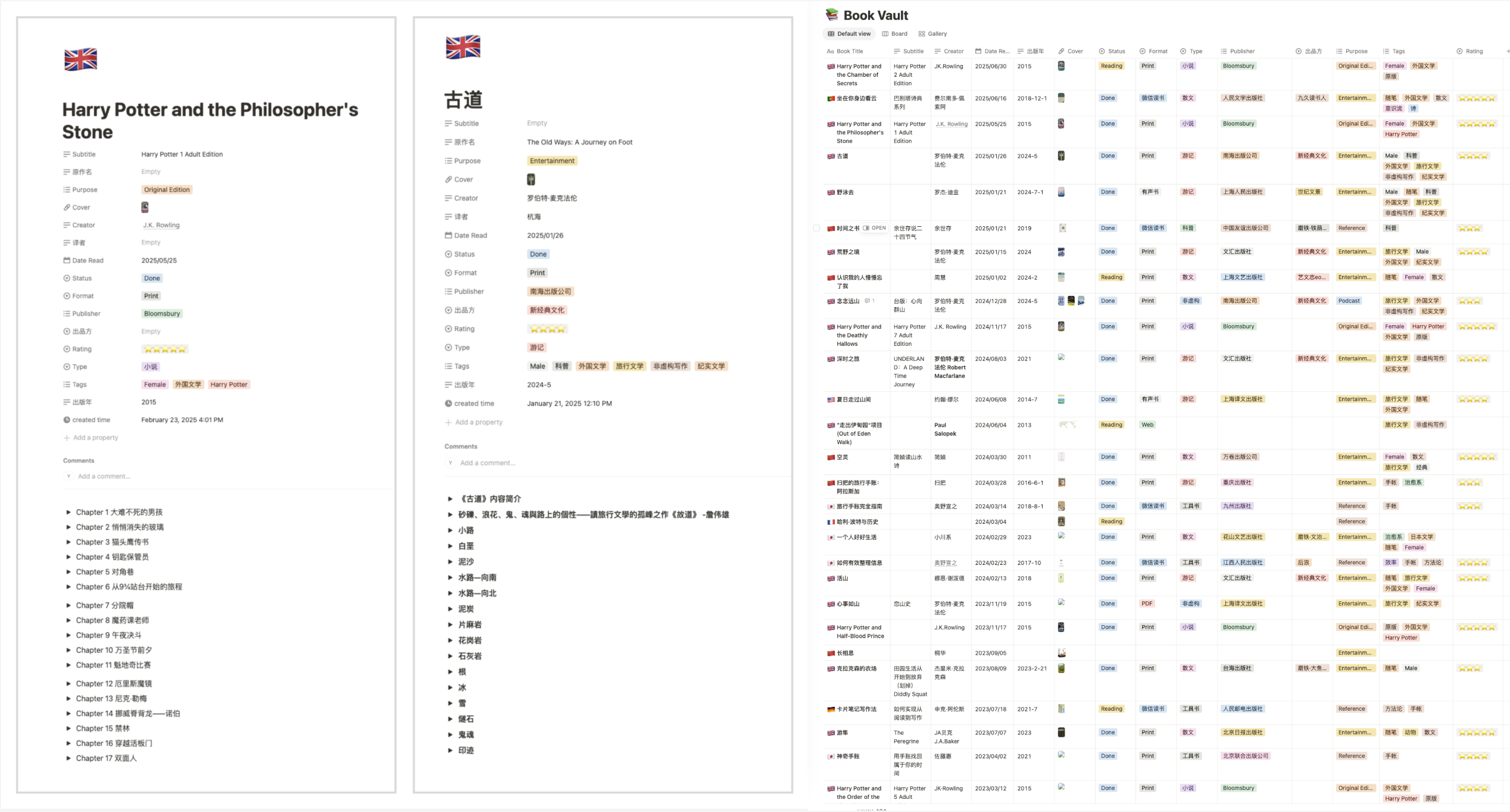
Task: Switch to the Board view tab
Action: [894, 34]
